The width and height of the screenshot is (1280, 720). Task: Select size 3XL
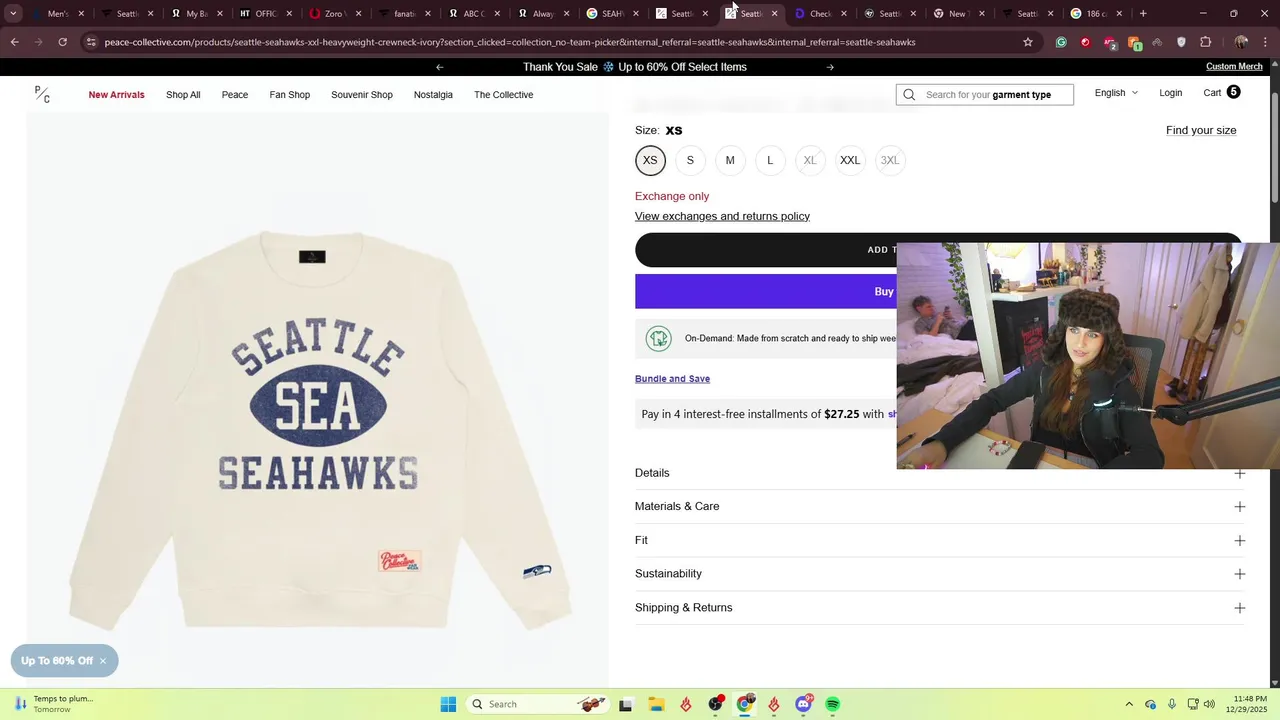click(x=890, y=160)
